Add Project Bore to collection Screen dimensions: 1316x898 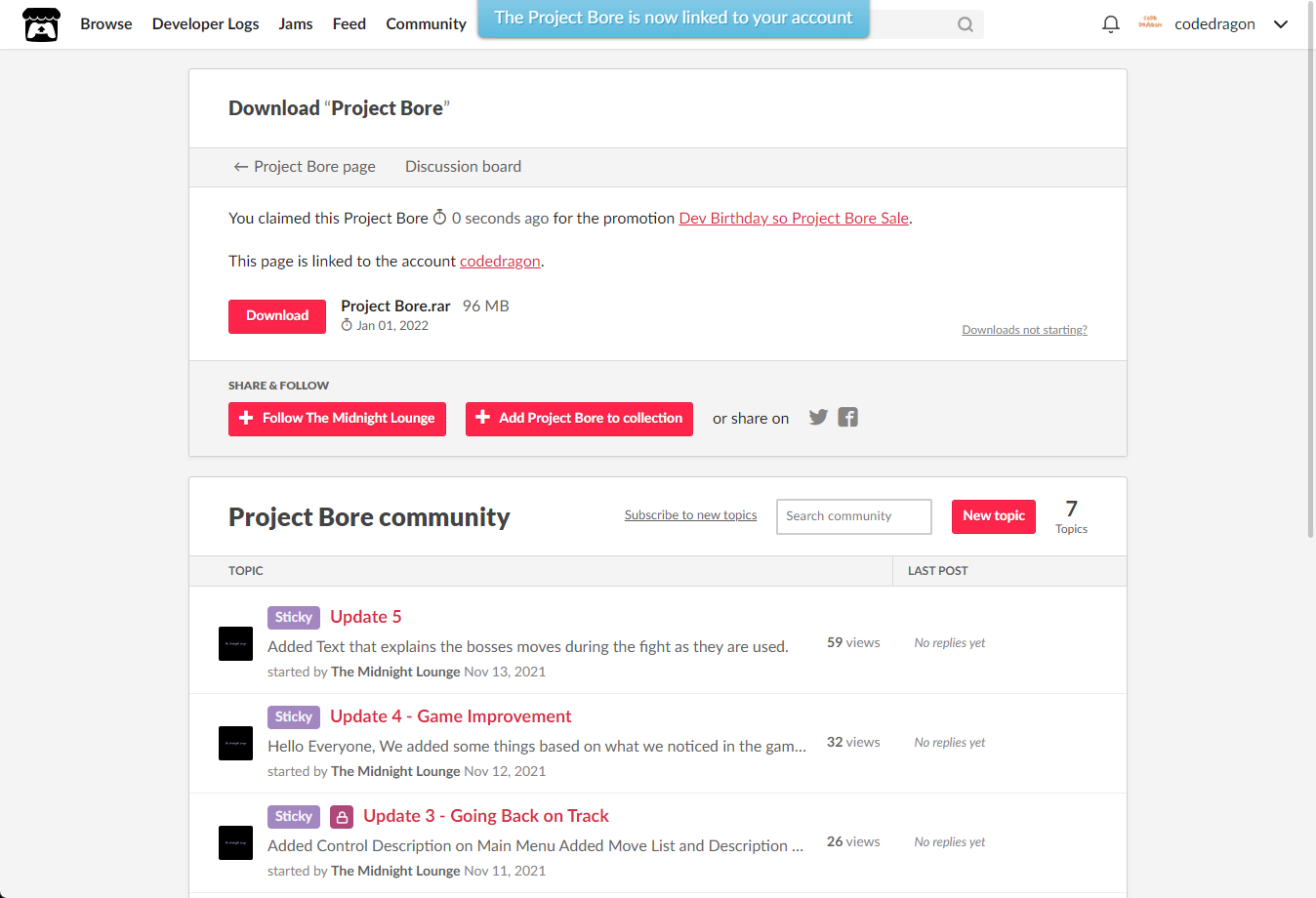[x=579, y=419]
